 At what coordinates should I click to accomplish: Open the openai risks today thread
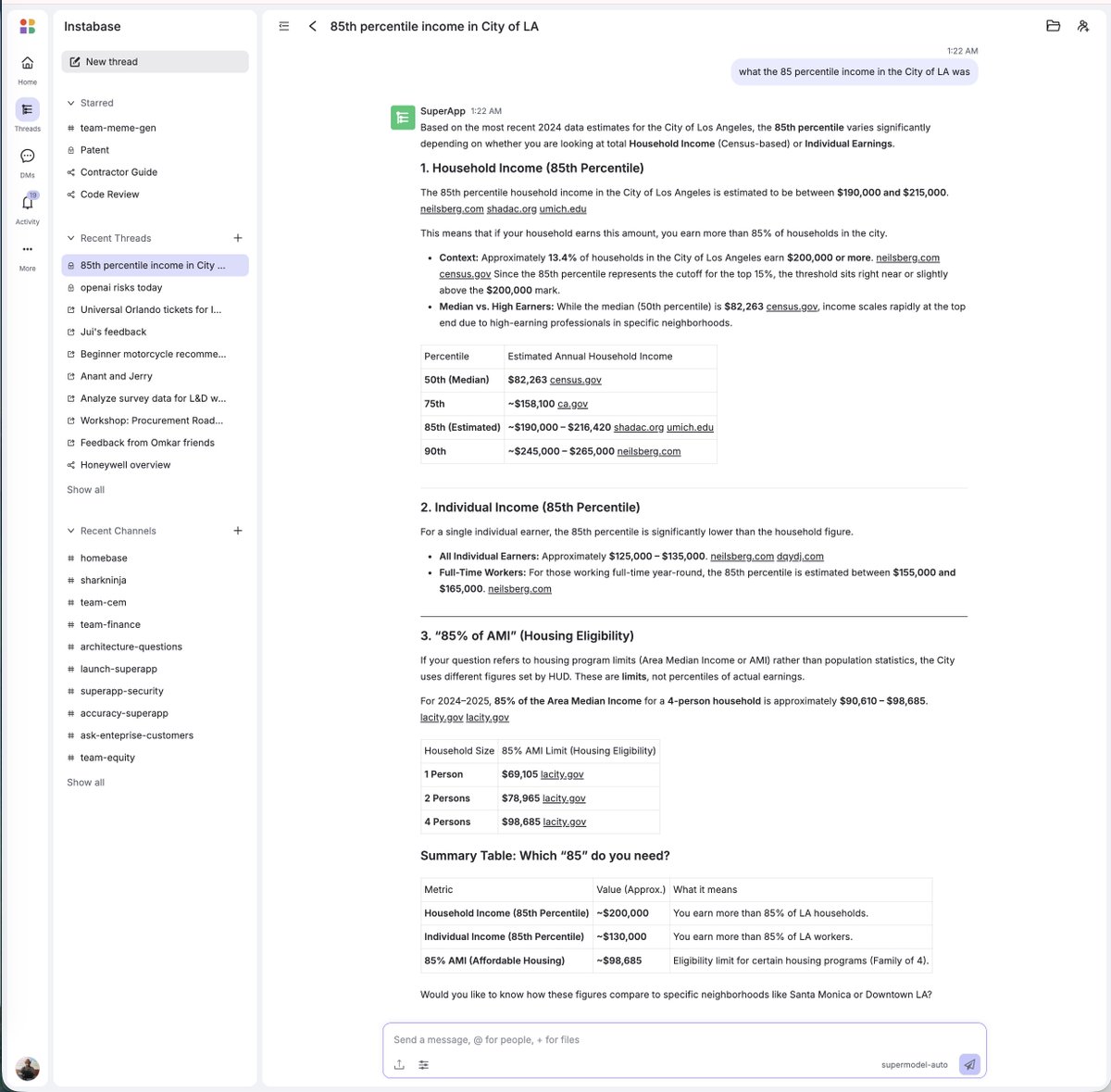point(156,287)
